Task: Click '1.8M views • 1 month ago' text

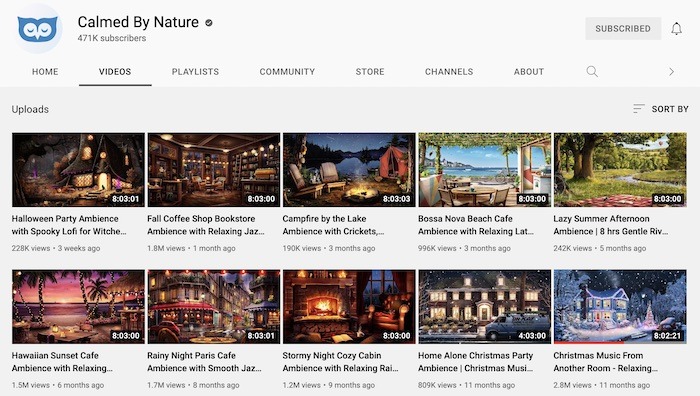Action: 191,248
